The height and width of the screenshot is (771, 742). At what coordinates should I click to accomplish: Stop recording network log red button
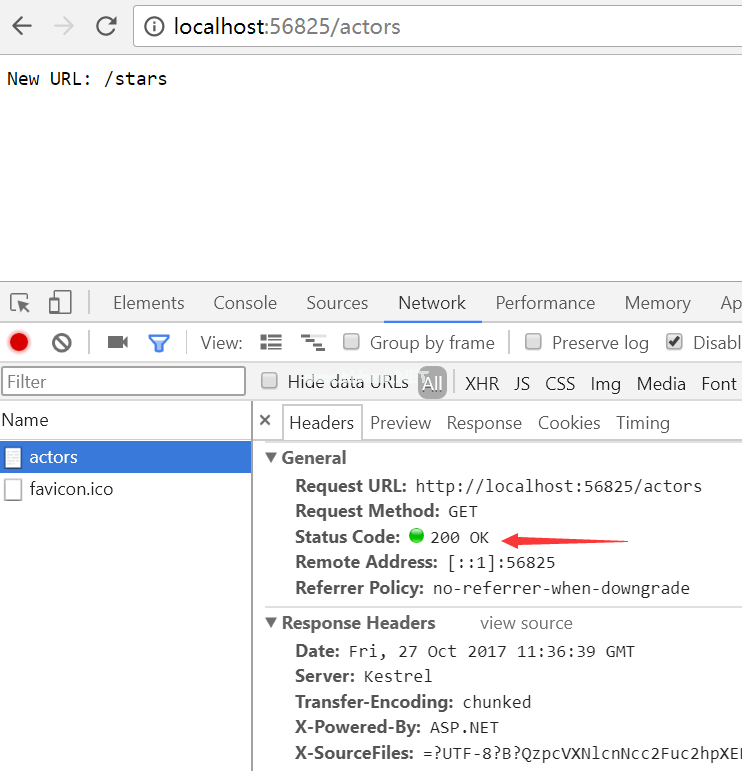(19, 342)
